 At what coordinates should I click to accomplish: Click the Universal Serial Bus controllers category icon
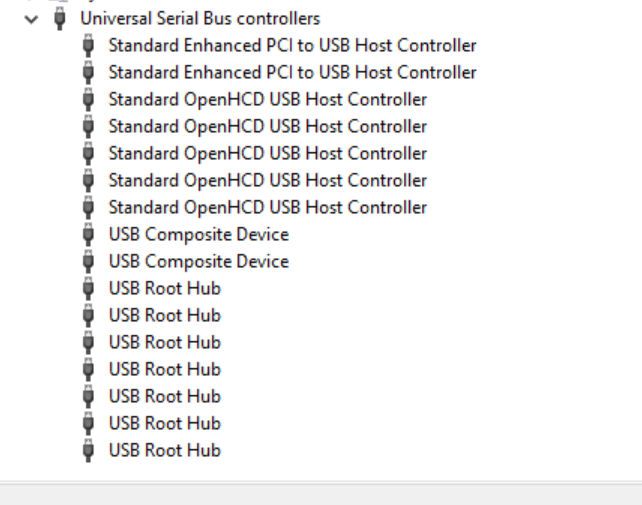click(x=62, y=18)
